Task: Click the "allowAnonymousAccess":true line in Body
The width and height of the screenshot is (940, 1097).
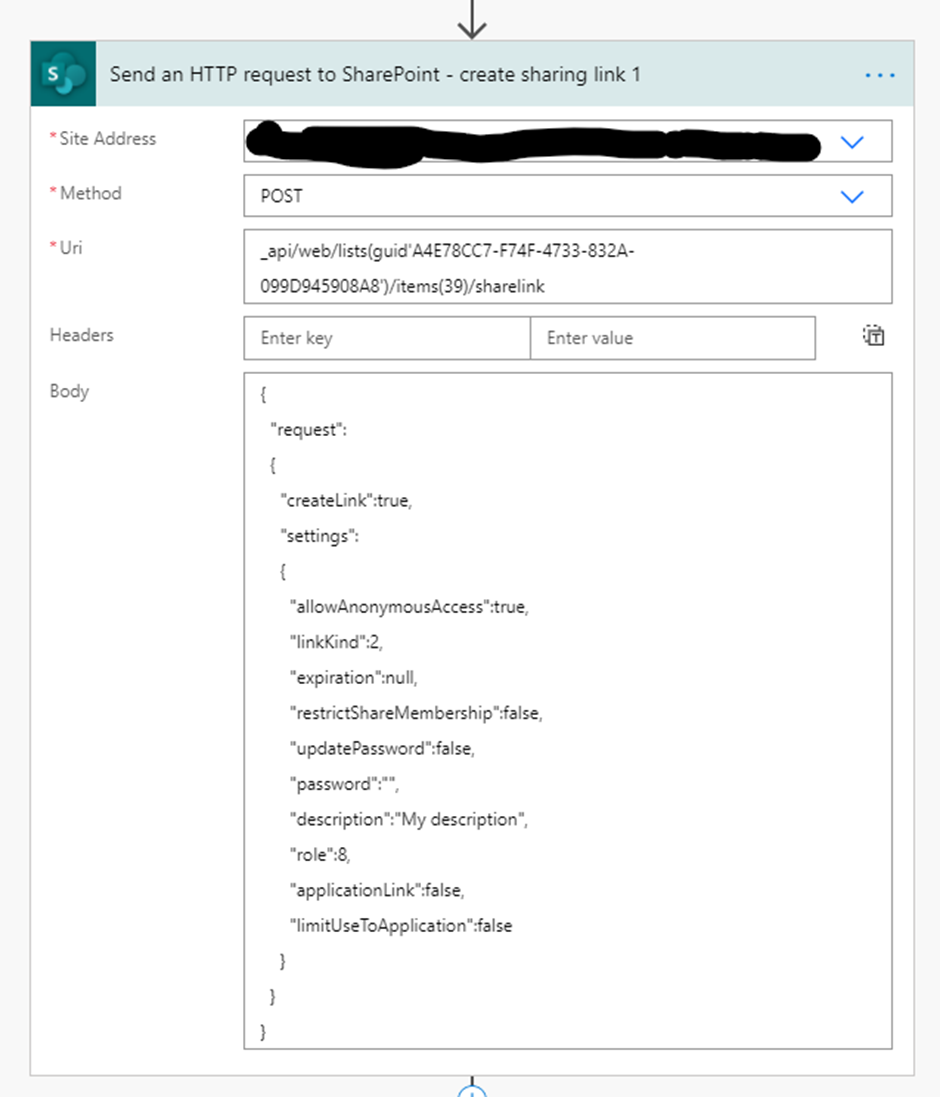Action: tap(408, 607)
